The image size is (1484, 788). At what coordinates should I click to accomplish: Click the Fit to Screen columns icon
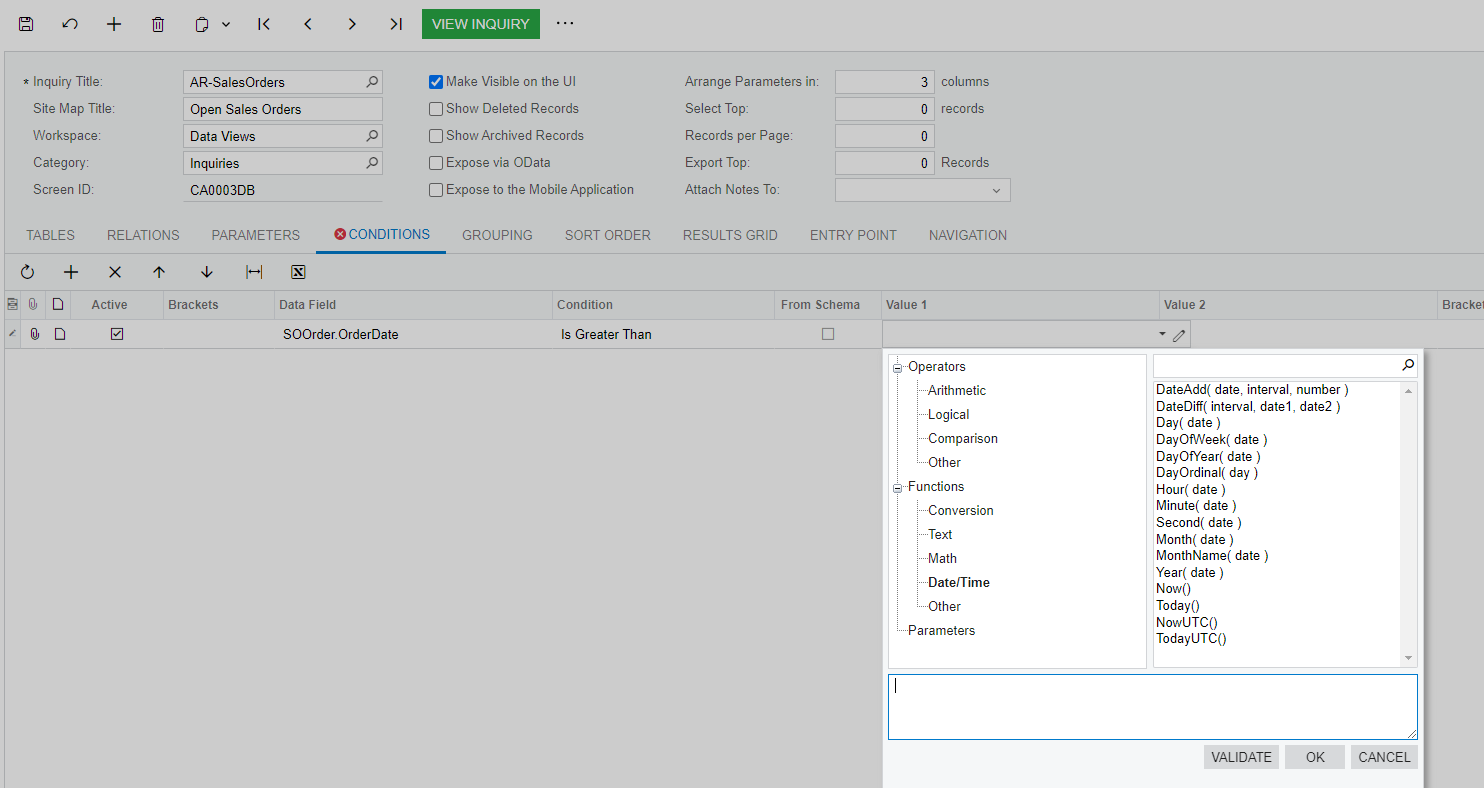coord(254,272)
